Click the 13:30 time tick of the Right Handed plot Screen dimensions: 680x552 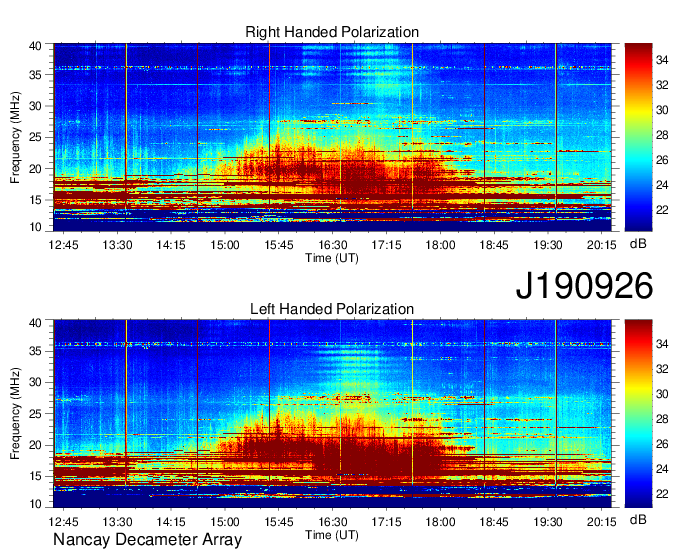pos(117,245)
